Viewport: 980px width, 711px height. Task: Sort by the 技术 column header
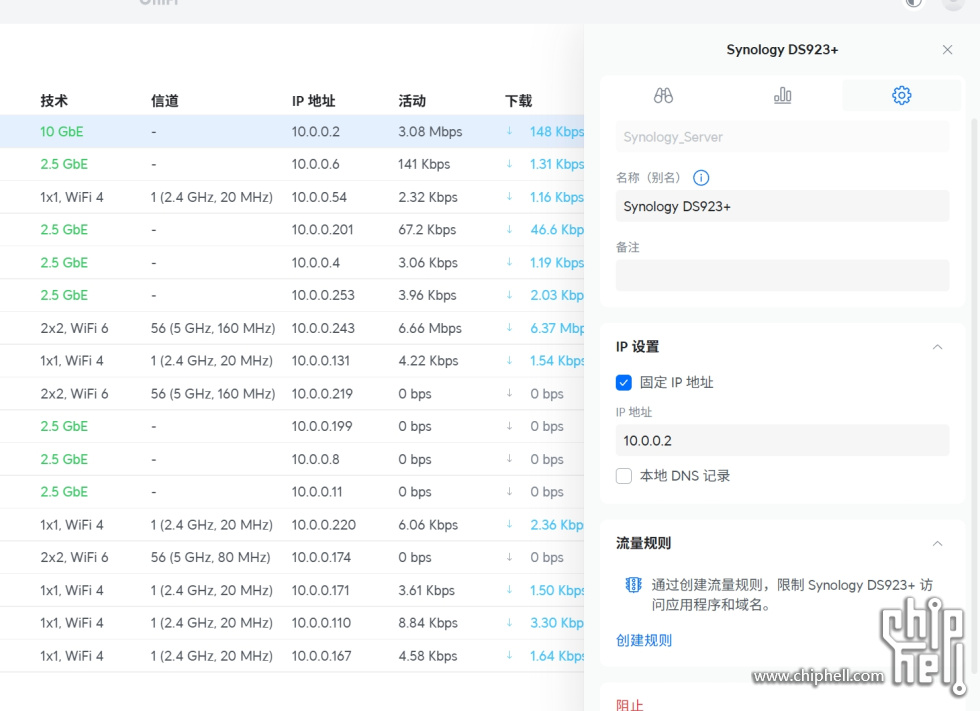54,101
